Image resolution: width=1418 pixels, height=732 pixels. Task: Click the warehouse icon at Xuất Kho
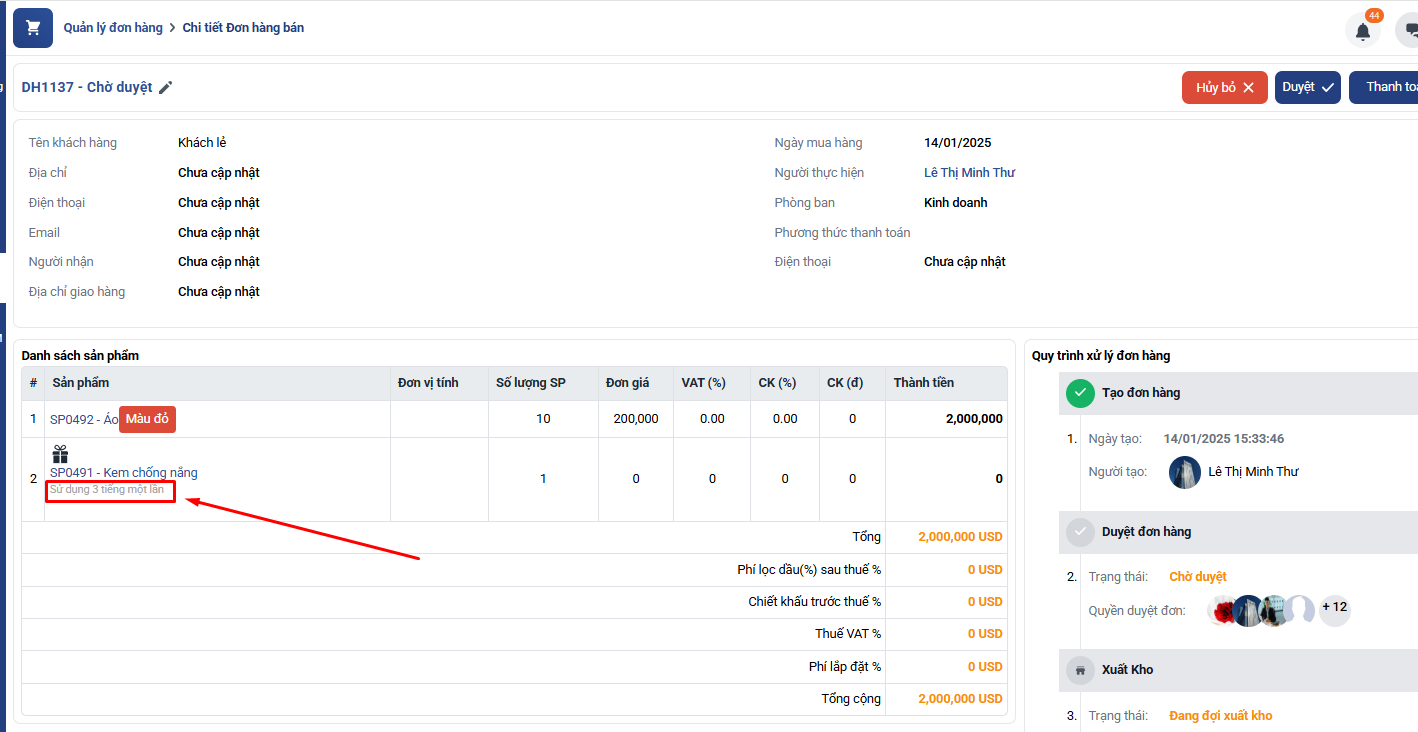click(x=1080, y=670)
